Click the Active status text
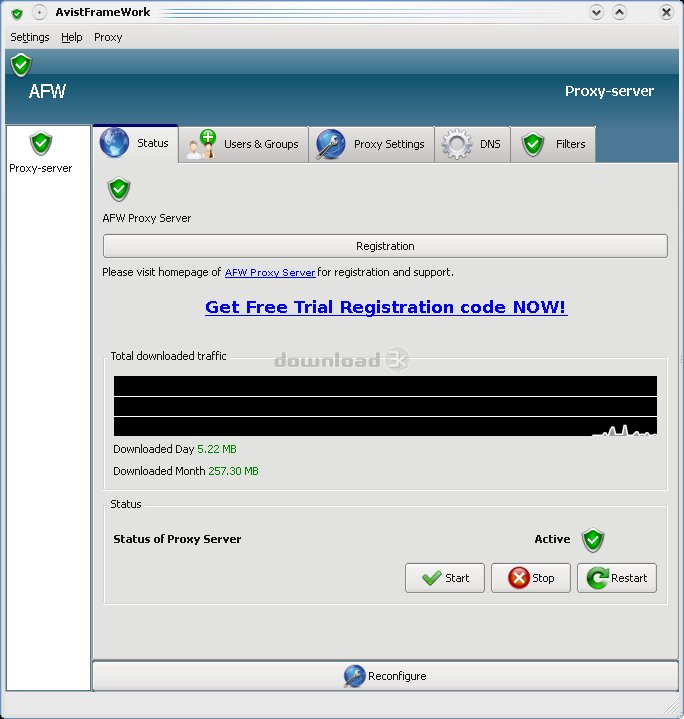 (552, 539)
